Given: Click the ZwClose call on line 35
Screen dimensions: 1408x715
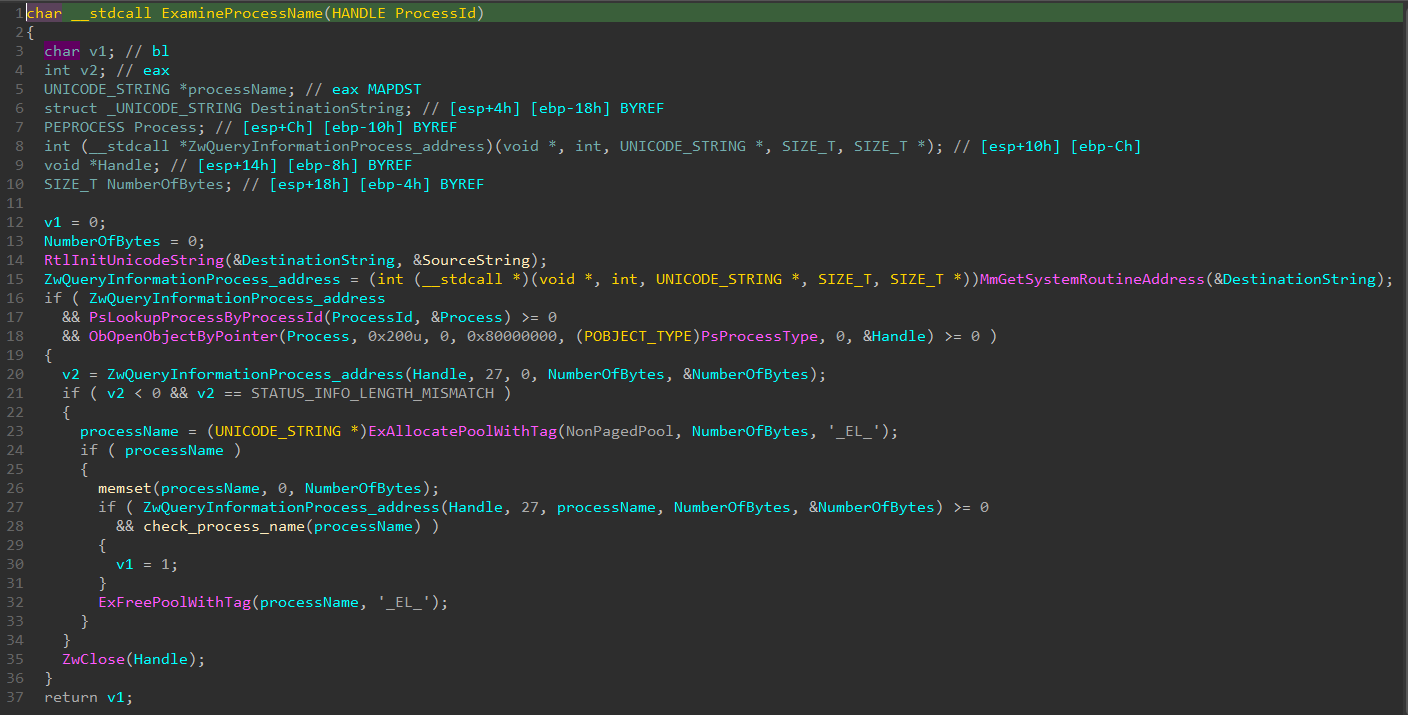Looking at the screenshot, I should point(93,659).
